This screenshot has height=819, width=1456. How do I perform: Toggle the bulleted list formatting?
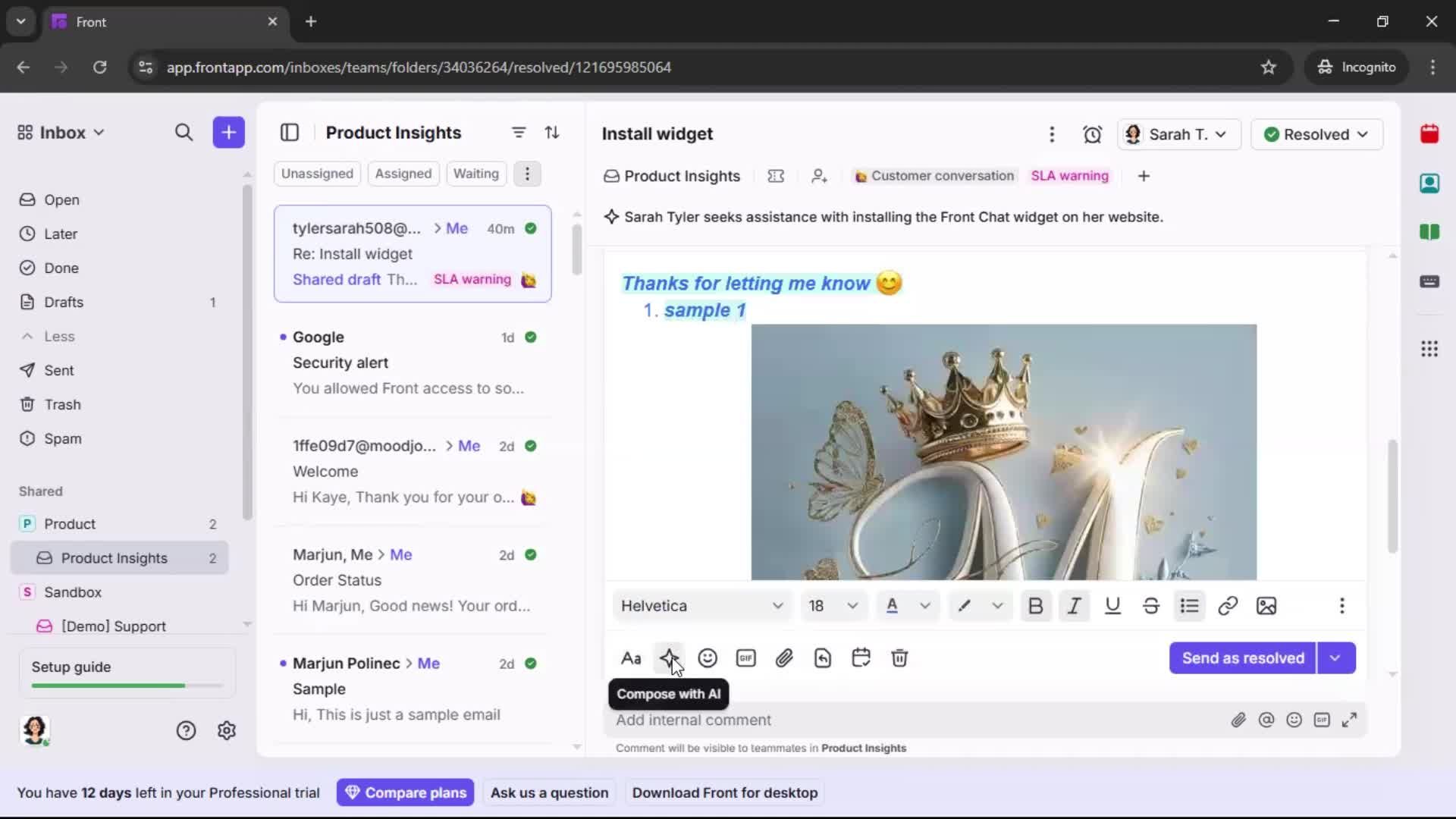(1189, 606)
